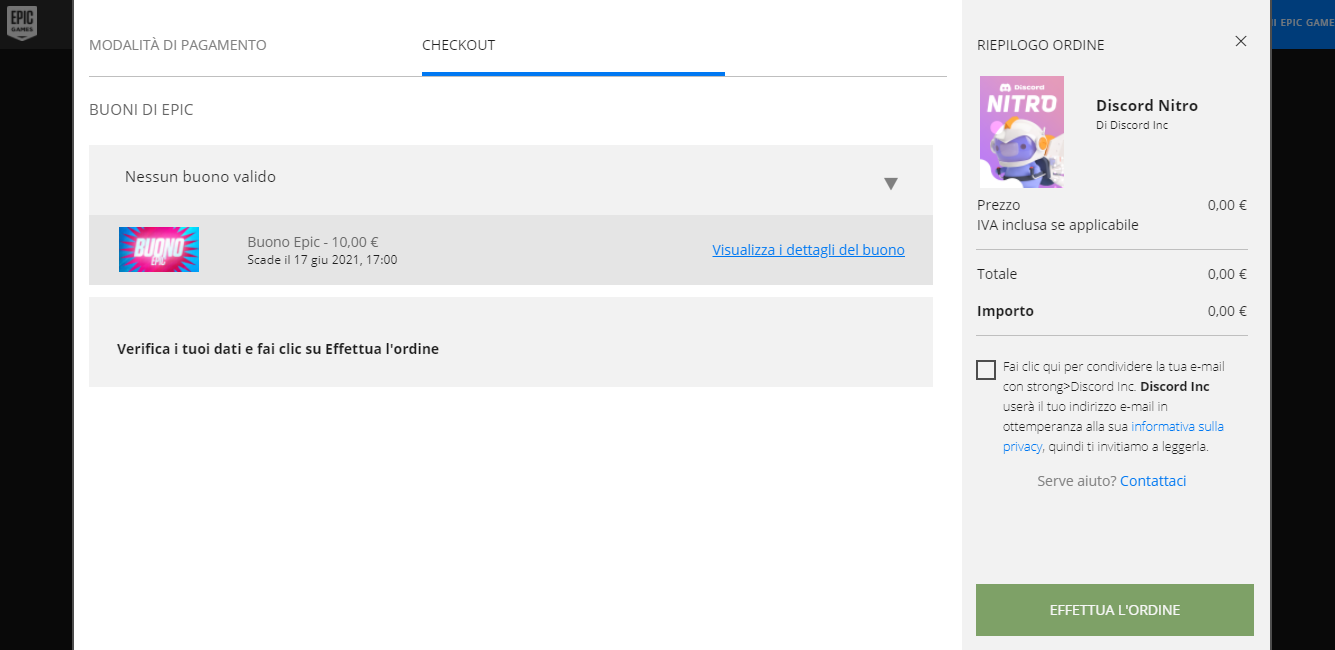The width and height of the screenshot is (1335, 650).
Task: Click the 'Buono Epic - 10,00 €' text
Action: (x=313, y=242)
